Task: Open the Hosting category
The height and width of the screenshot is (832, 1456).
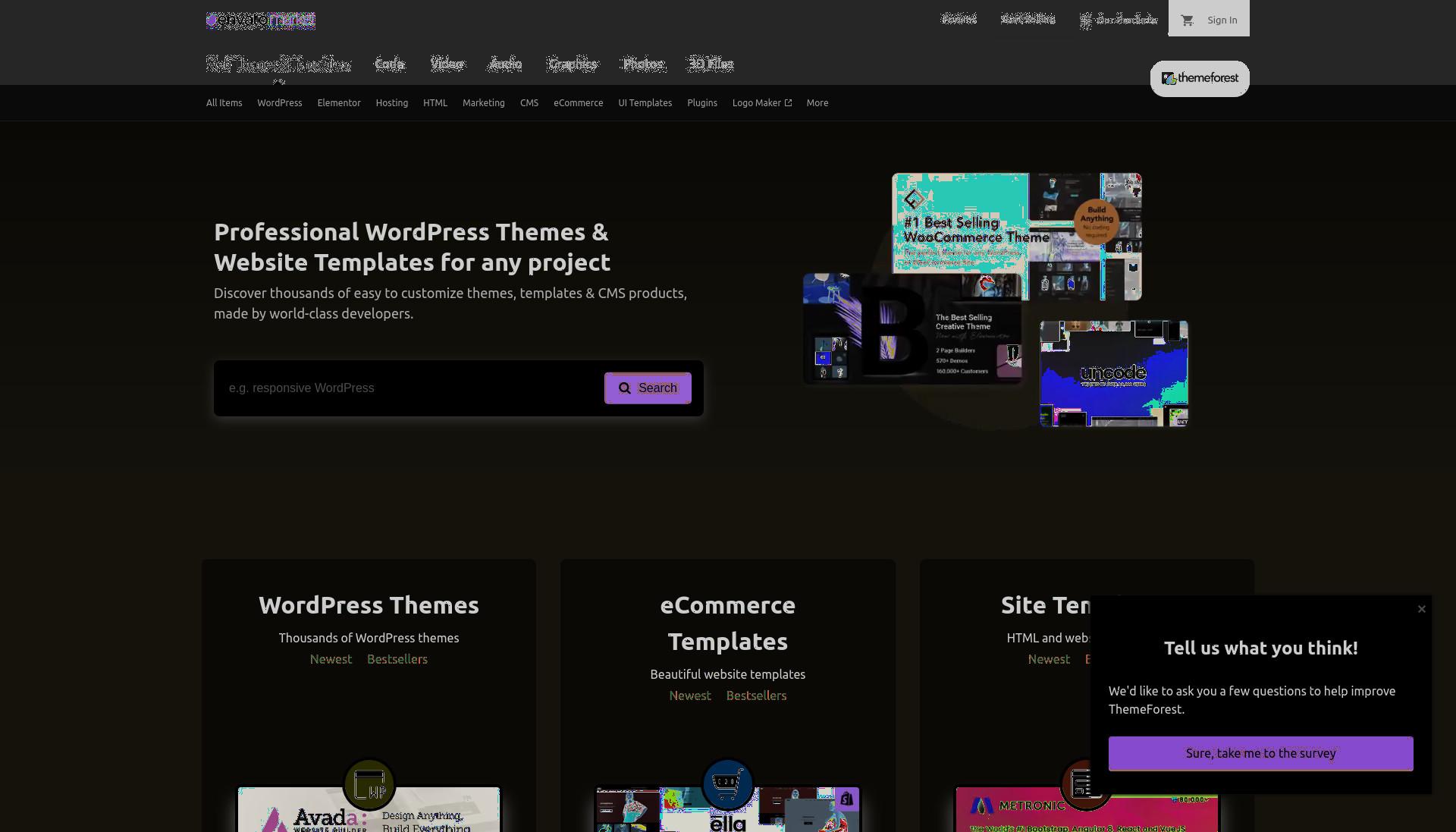Action: click(391, 103)
